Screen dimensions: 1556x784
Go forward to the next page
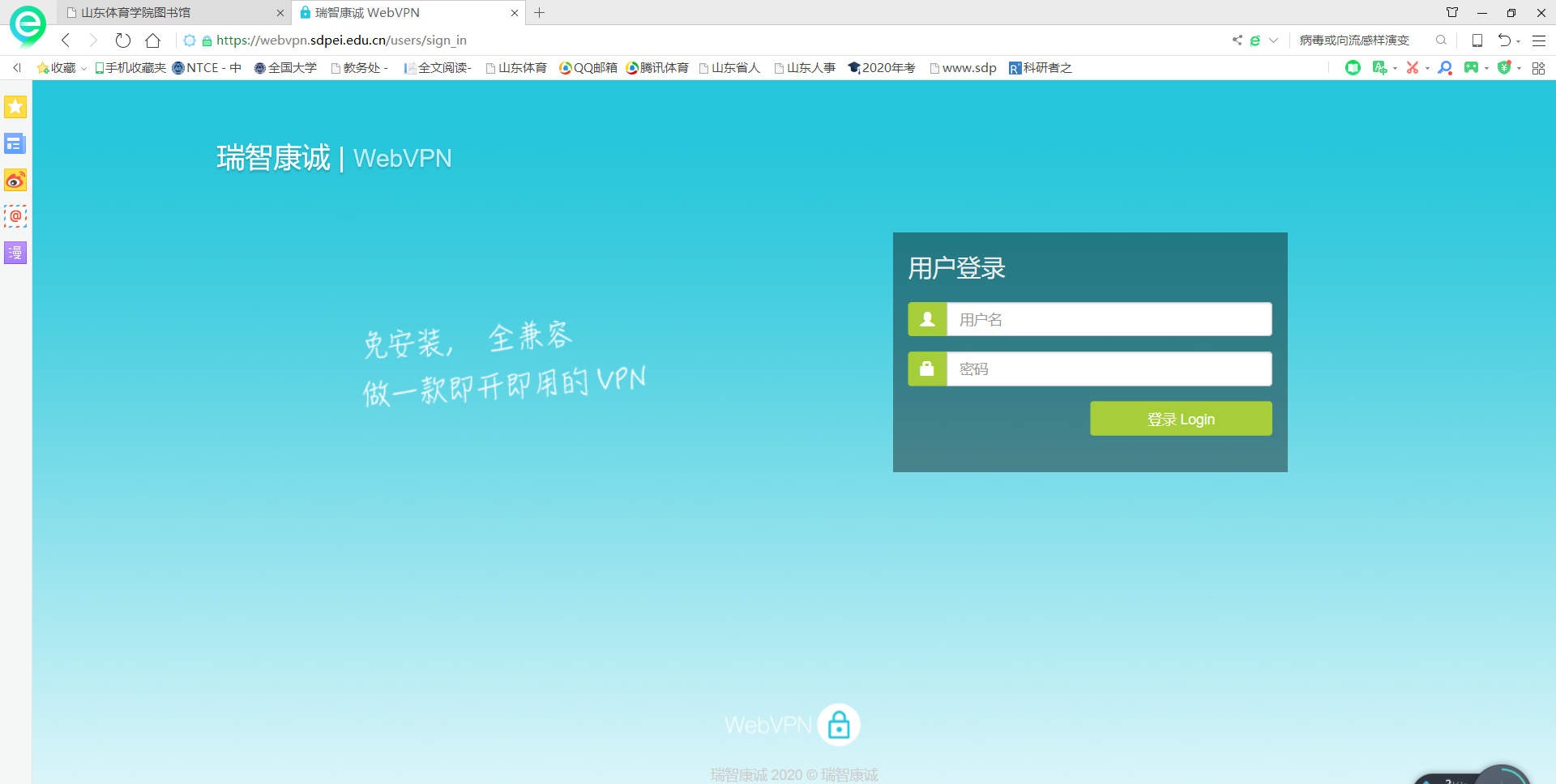93,40
